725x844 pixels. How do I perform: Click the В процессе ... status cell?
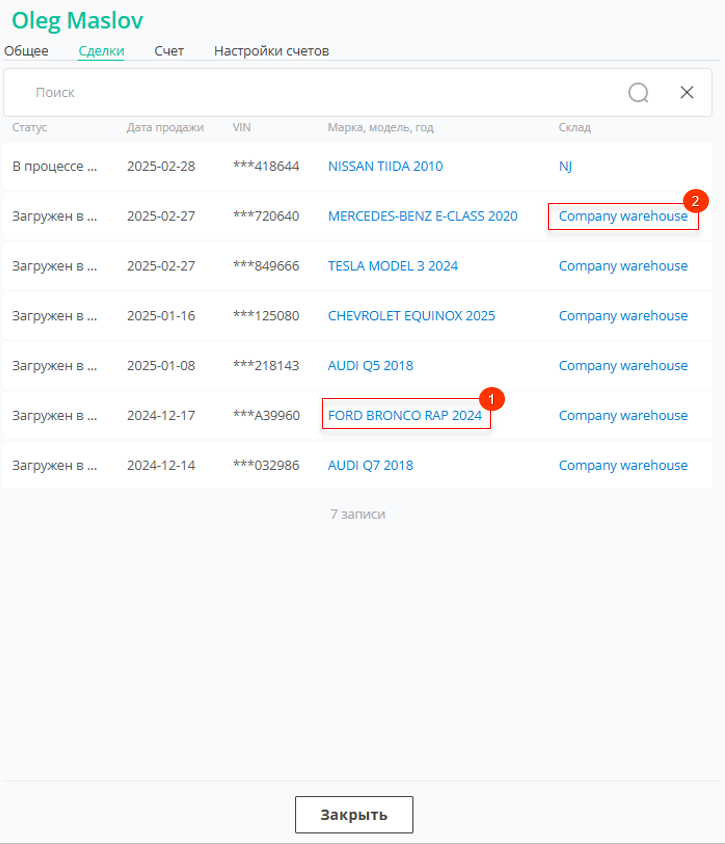click(x=55, y=166)
